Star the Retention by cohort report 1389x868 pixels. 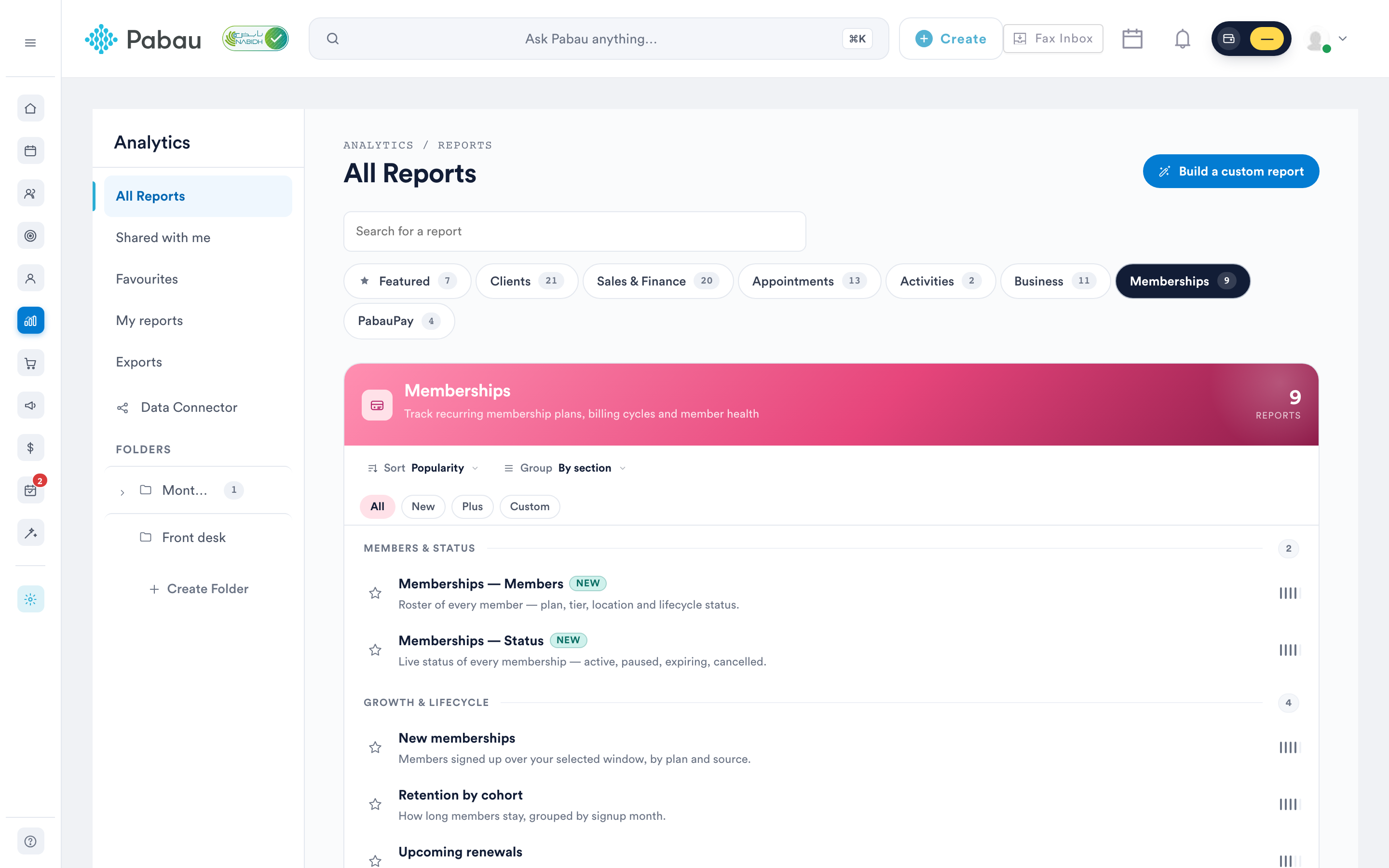(375, 804)
